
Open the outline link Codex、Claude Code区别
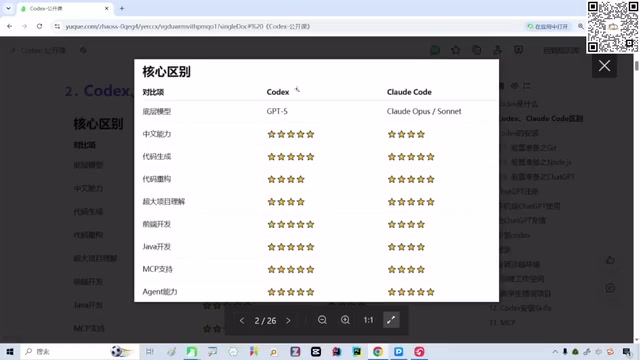[542, 118]
